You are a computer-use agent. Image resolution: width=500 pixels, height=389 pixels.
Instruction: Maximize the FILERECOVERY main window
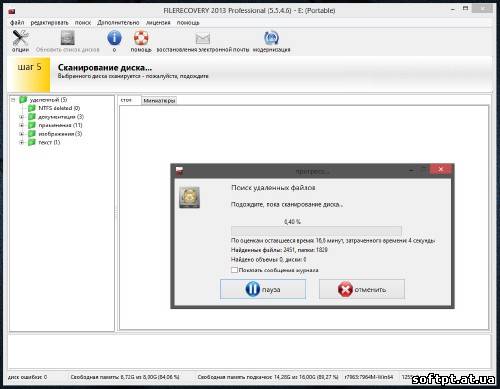[x=466, y=9]
